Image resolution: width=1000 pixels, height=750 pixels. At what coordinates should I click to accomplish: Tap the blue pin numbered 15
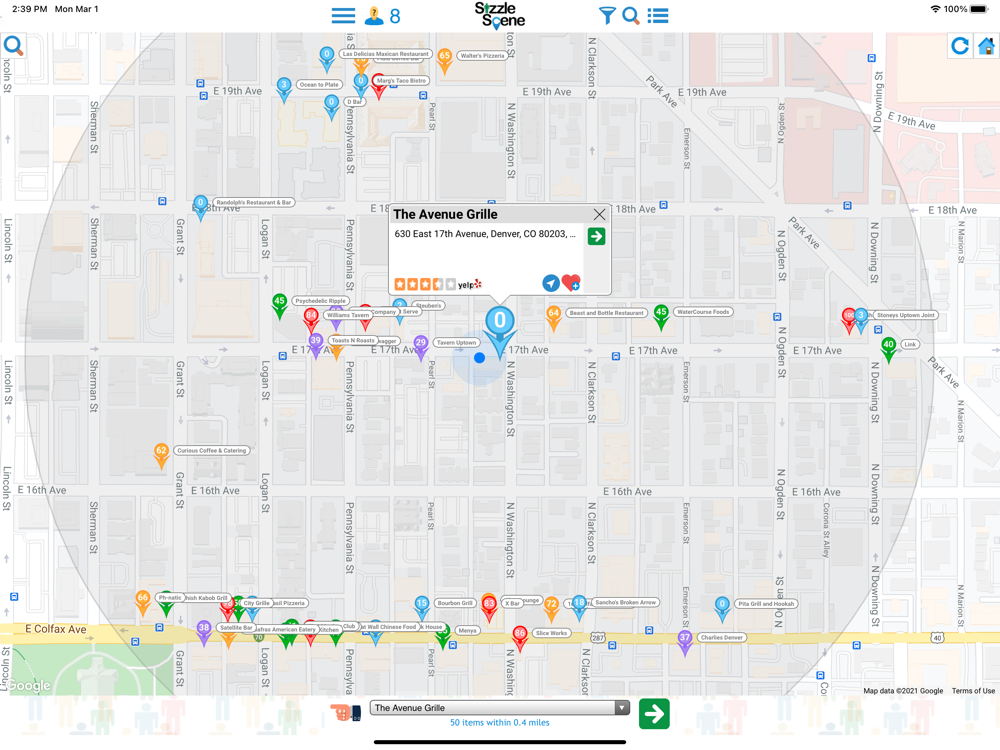(x=422, y=608)
